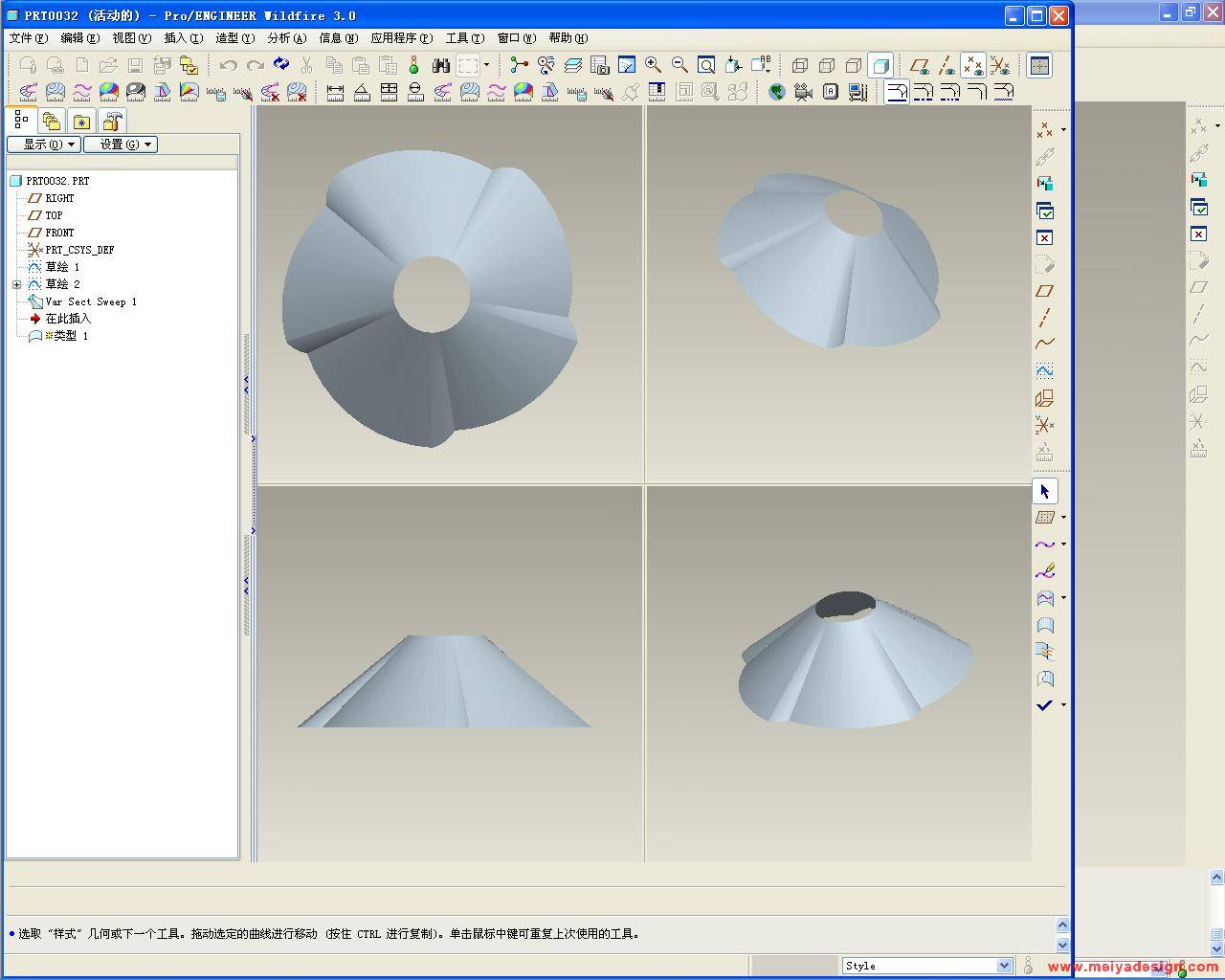The image size is (1225, 980).
Task: Toggle datum axes display
Action: (947, 65)
